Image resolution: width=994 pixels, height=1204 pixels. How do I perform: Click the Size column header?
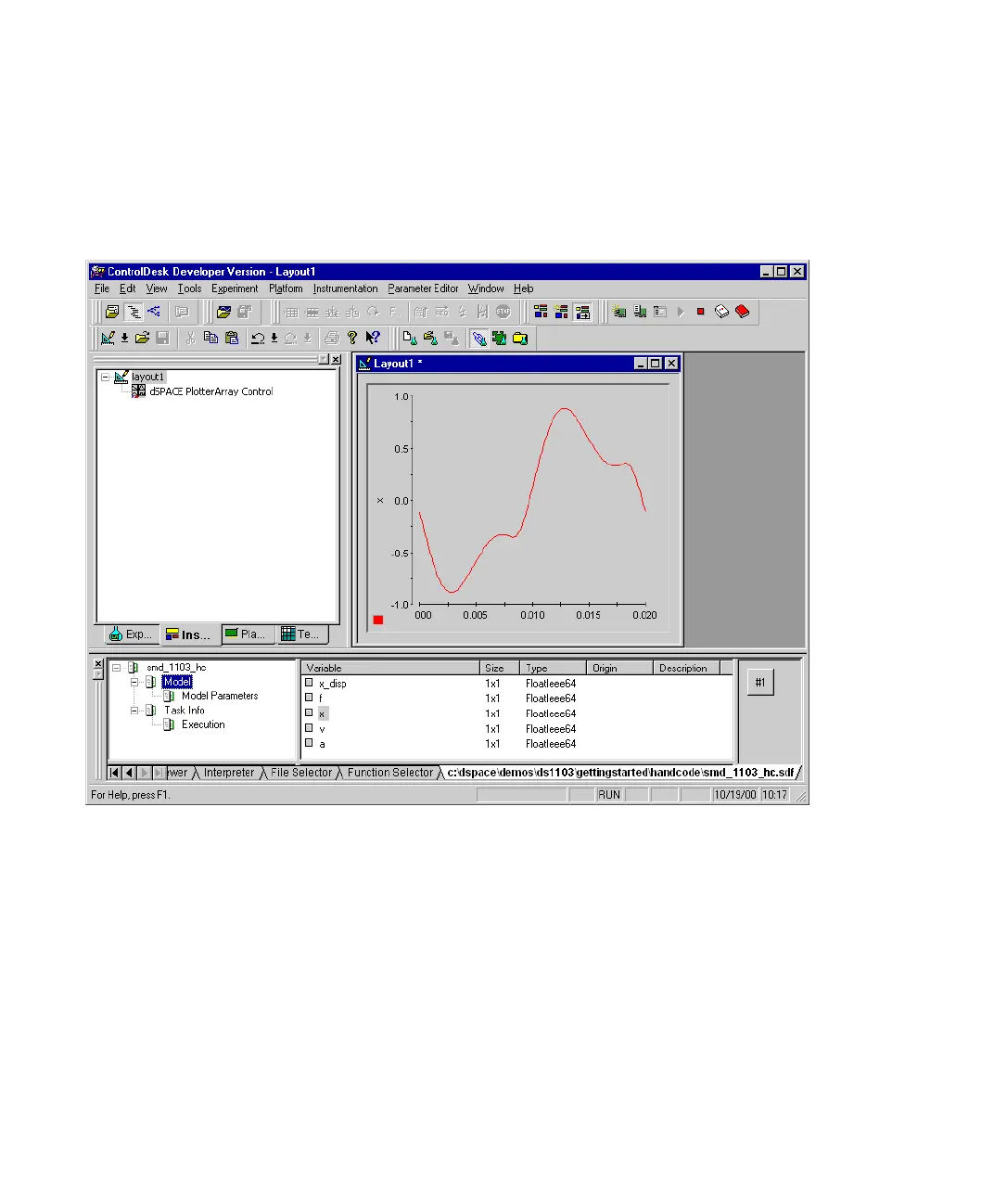[x=499, y=668]
